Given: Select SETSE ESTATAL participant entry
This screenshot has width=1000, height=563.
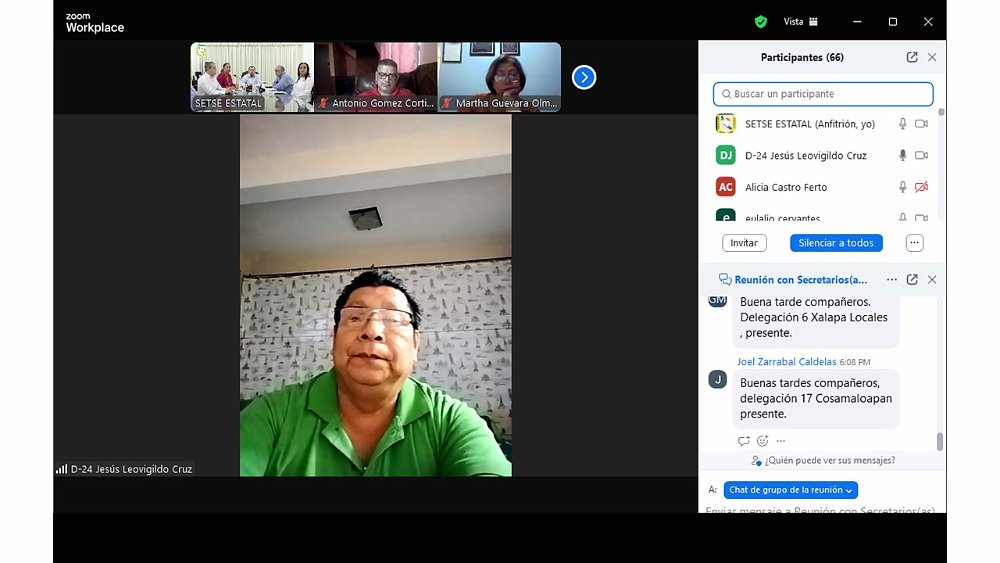Looking at the screenshot, I should pyautogui.click(x=796, y=124).
